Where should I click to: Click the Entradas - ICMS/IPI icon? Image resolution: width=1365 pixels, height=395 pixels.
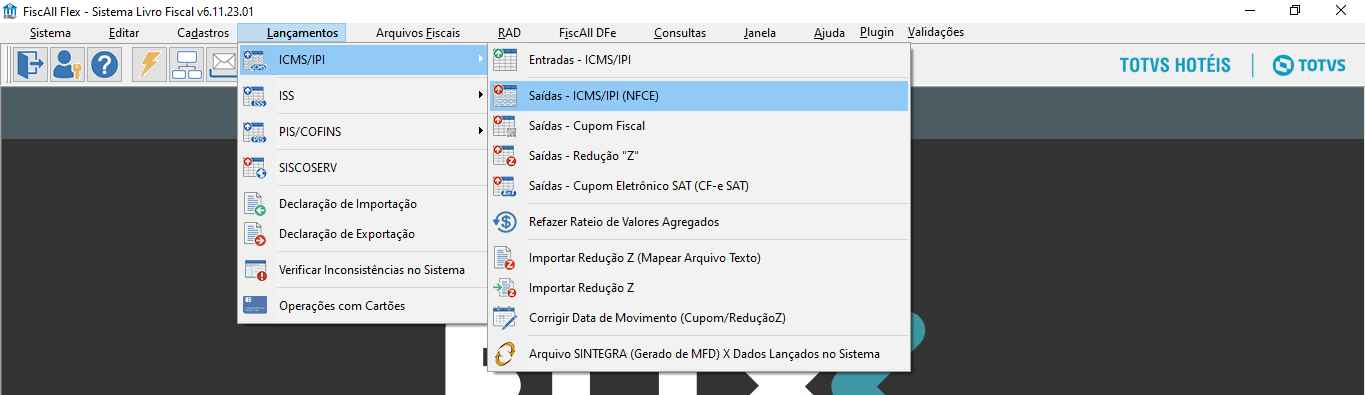505,60
